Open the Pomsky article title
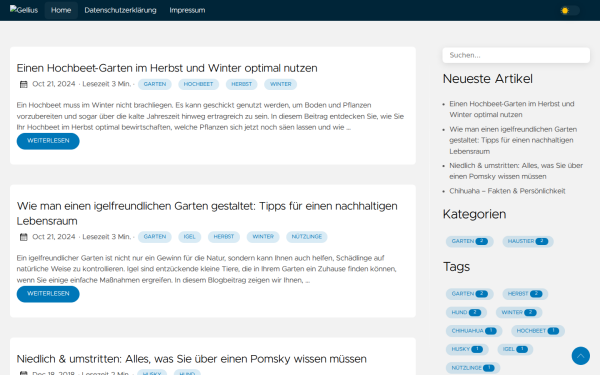The width and height of the screenshot is (600, 375). point(191,359)
